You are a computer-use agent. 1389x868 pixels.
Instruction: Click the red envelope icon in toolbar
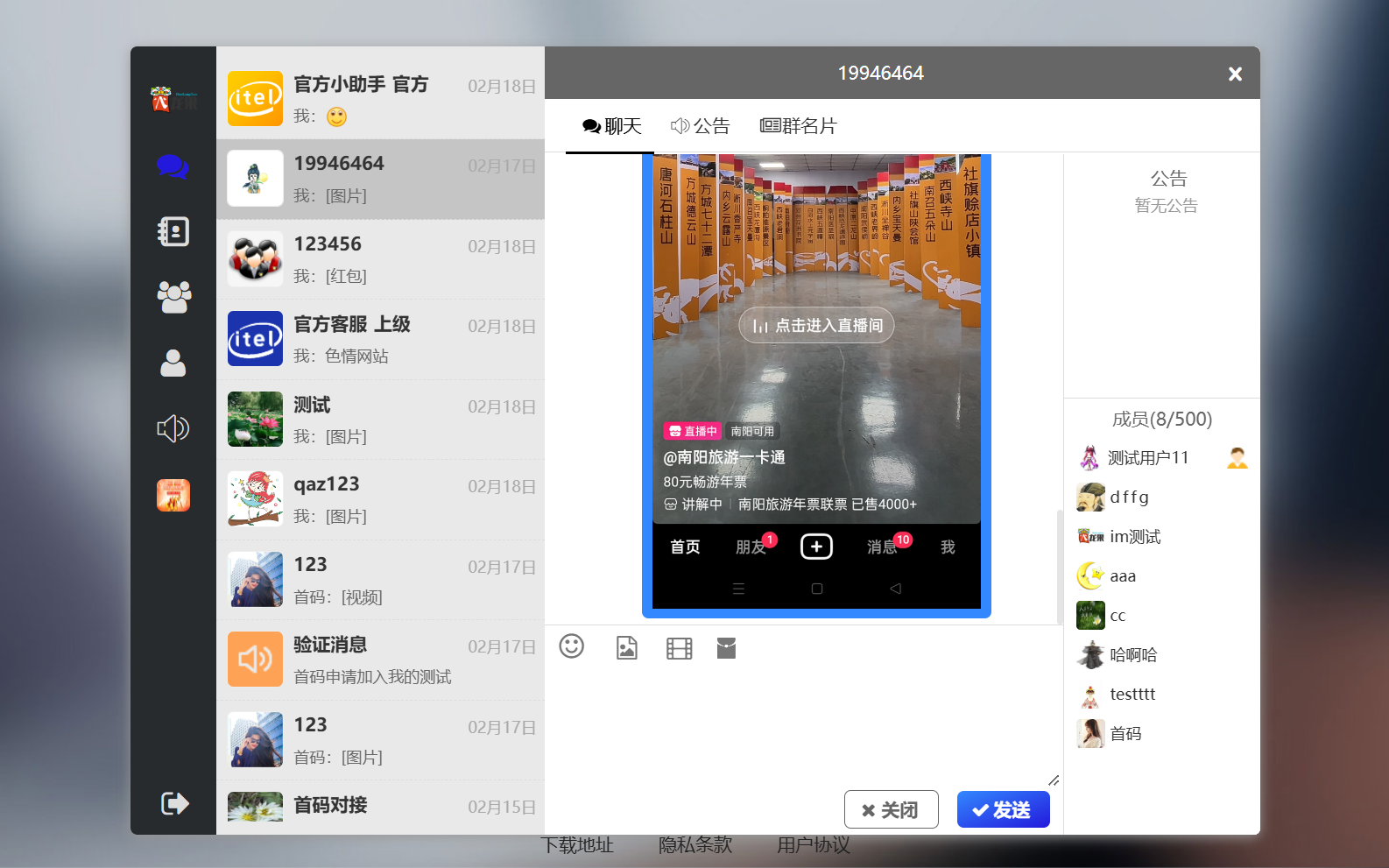tap(726, 648)
